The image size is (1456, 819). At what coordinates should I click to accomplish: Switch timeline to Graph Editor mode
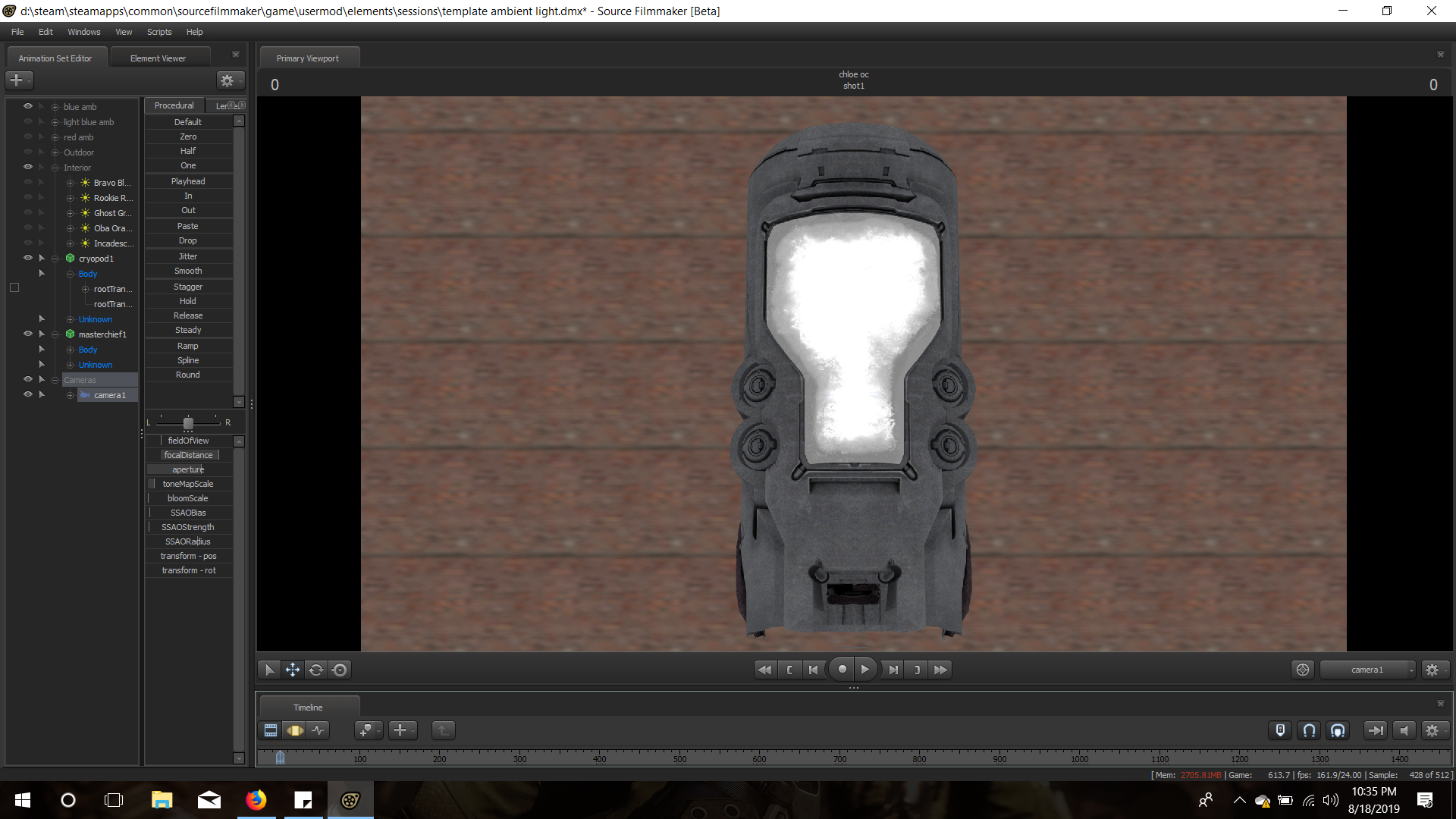click(318, 730)
